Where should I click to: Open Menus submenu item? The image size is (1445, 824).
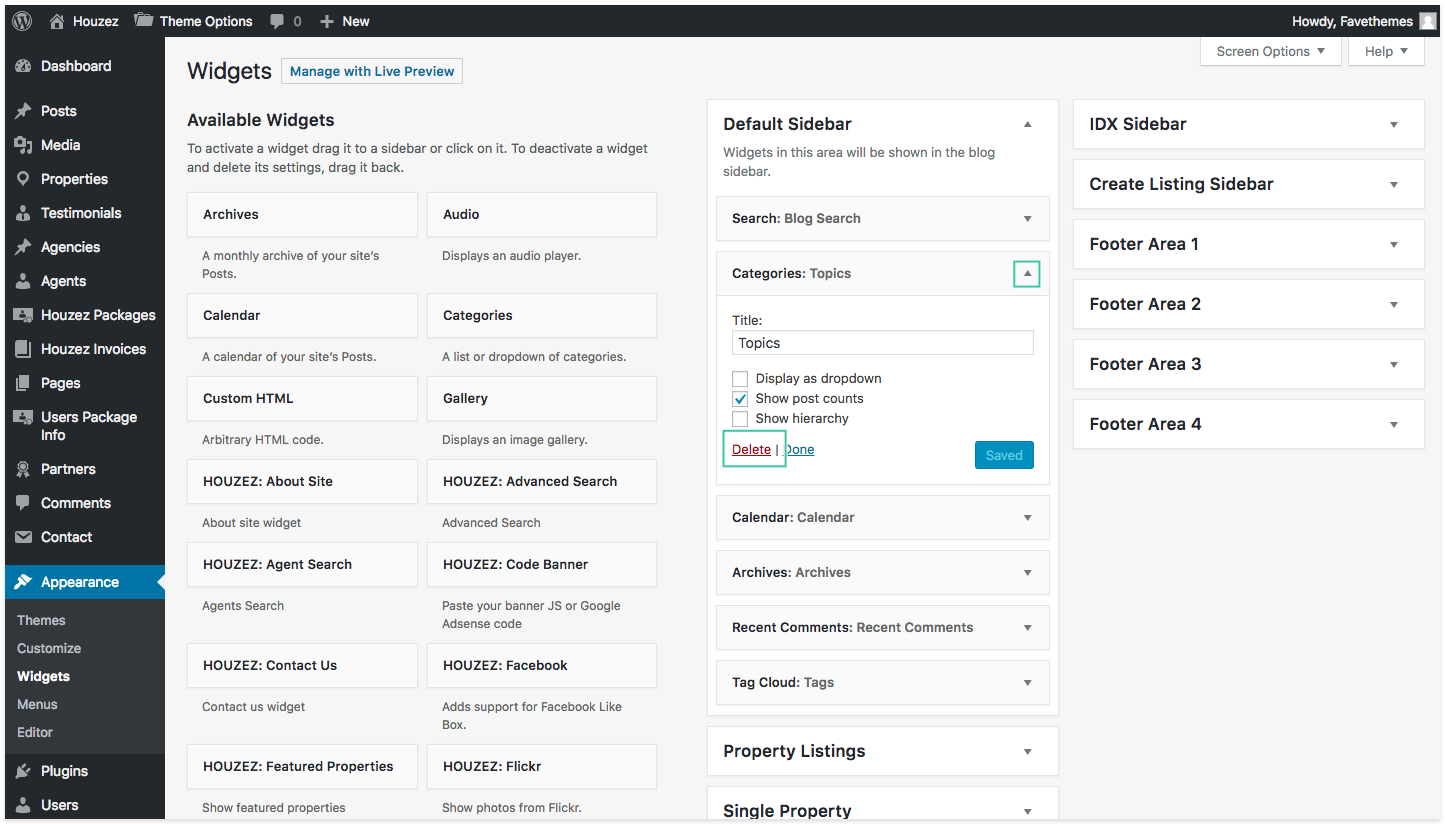[x=37, y=704]
